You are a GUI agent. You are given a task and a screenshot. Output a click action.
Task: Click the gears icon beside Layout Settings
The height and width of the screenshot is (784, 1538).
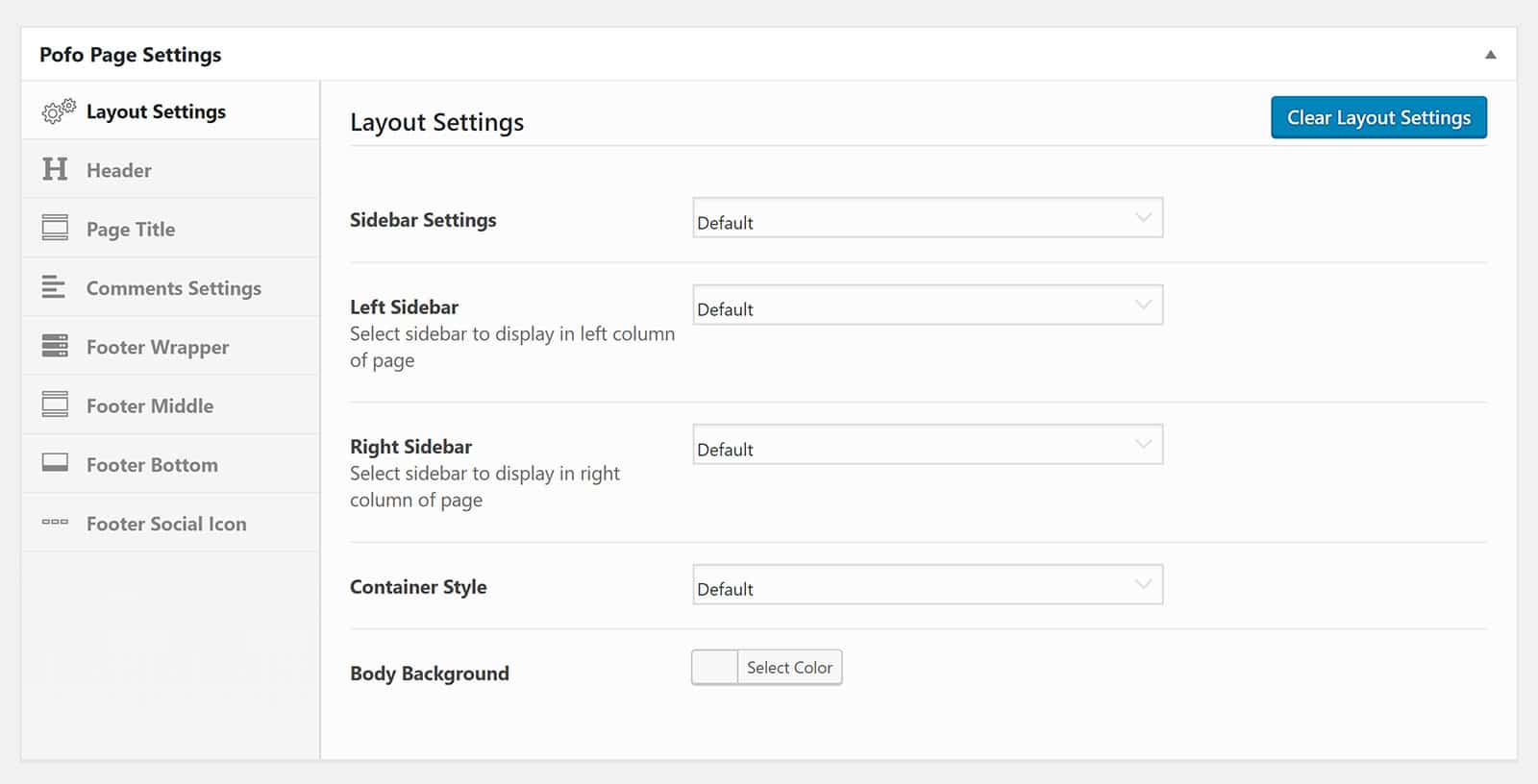[x=58, y=111]
